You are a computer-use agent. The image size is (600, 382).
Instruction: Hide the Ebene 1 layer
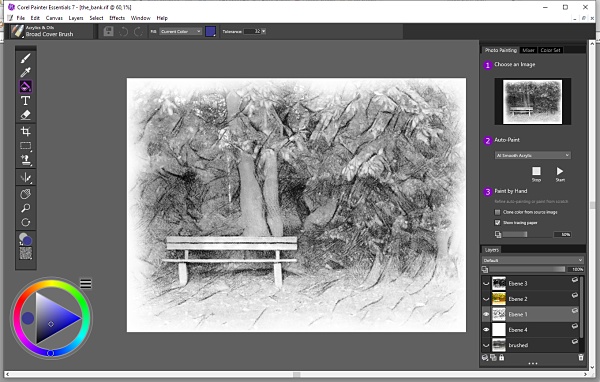[x=486, y=314]
